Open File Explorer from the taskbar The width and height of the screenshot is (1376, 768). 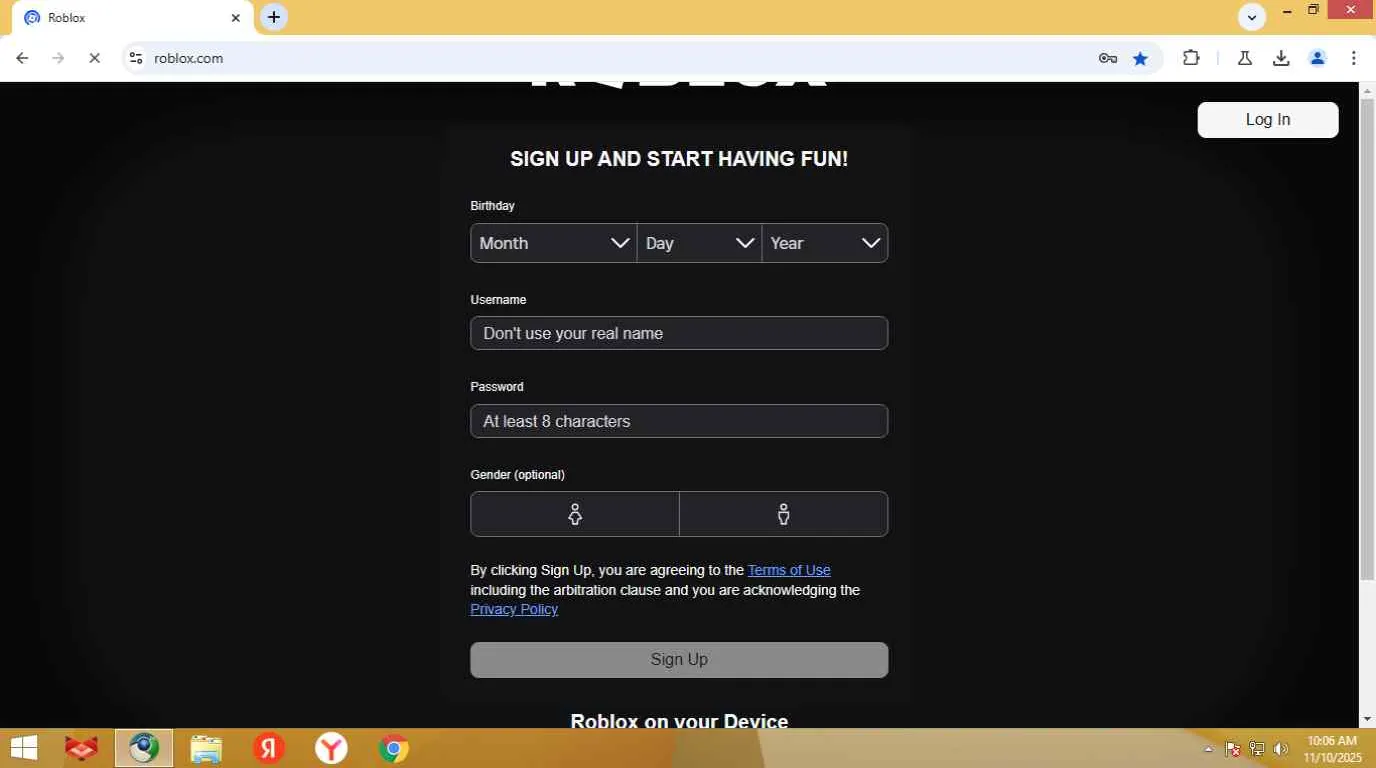tap(206, 748)
